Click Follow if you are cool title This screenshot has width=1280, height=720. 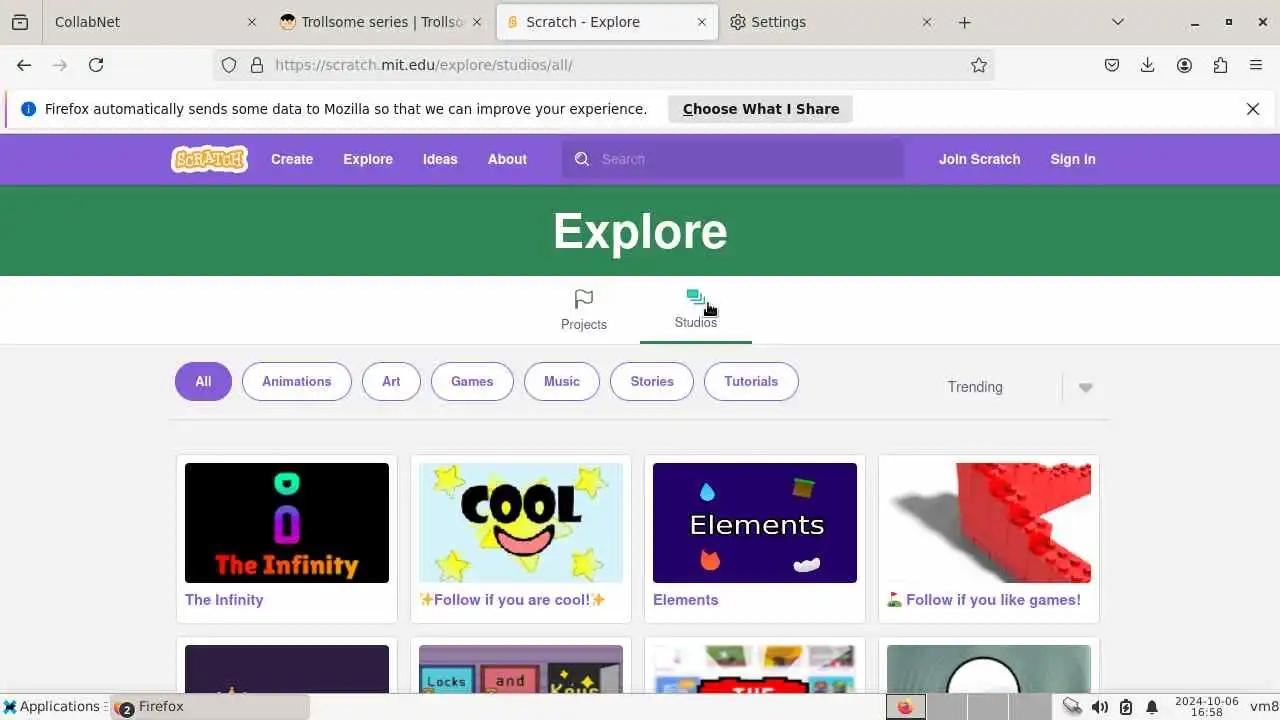point(512,600)
